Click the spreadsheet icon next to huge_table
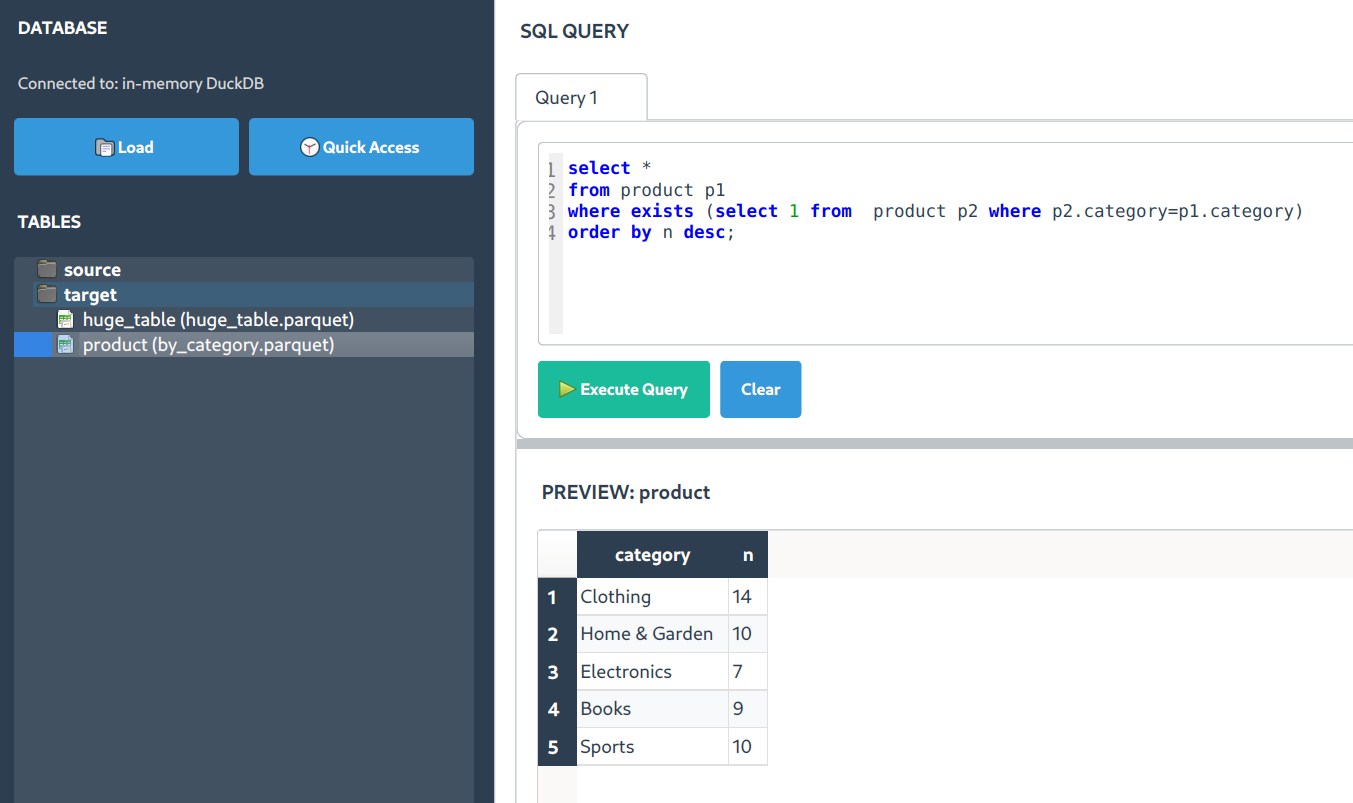The width and height of the screenshot is (1353, 803). pyautogui.click(x=65, y=318)
